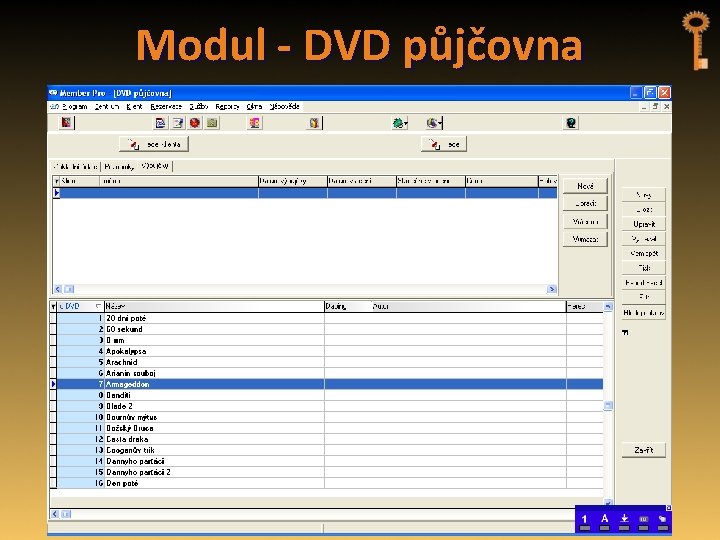Viewport: 720px width, 540px height.
Task: Click the notepad-with-pencil toolbar icon
Action: (x=177, y=123)
